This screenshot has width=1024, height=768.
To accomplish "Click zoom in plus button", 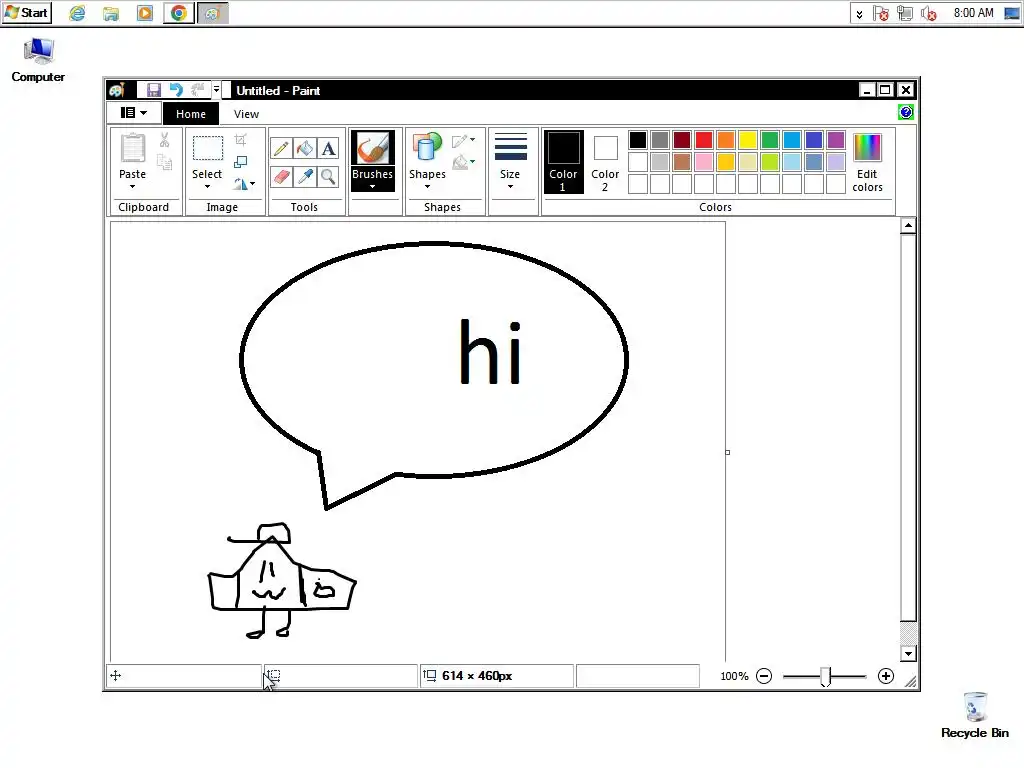I will [x=886, y=676].
